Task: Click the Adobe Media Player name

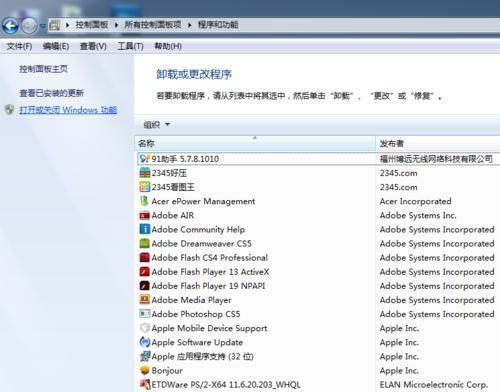Action: click(x=192, y=300)
